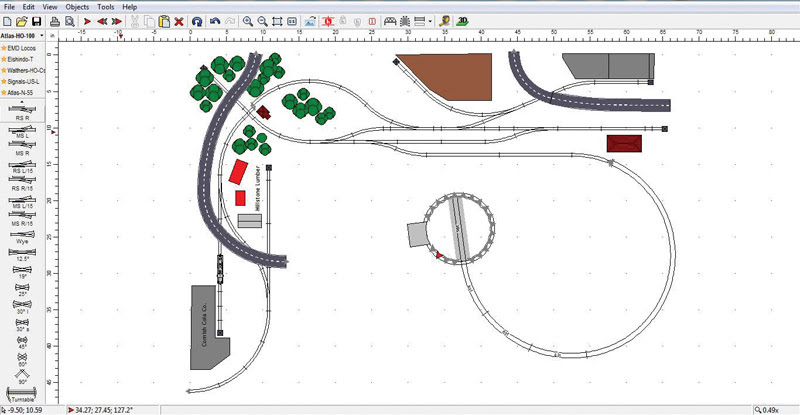Open the Tools menu
The image size is (800, 415).
[104, 7]
